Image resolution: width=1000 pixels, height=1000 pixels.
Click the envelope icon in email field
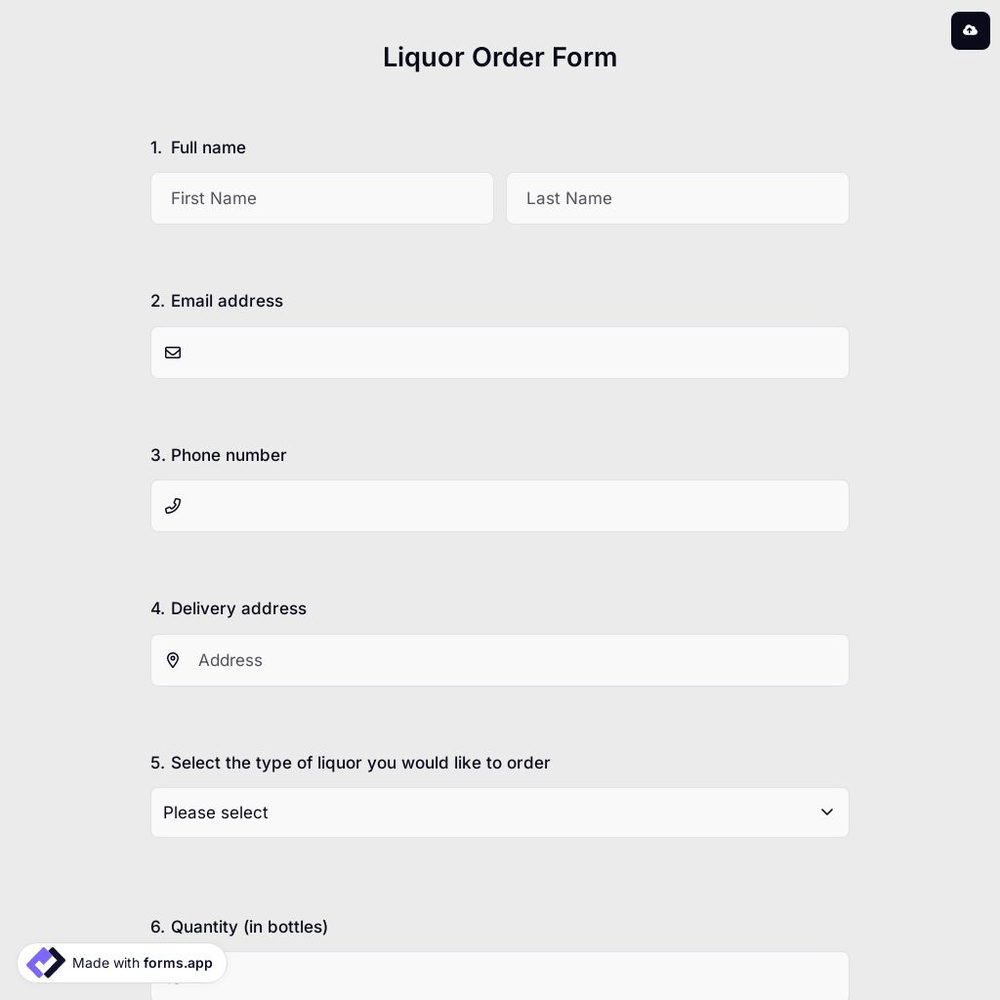click(172, 352)
